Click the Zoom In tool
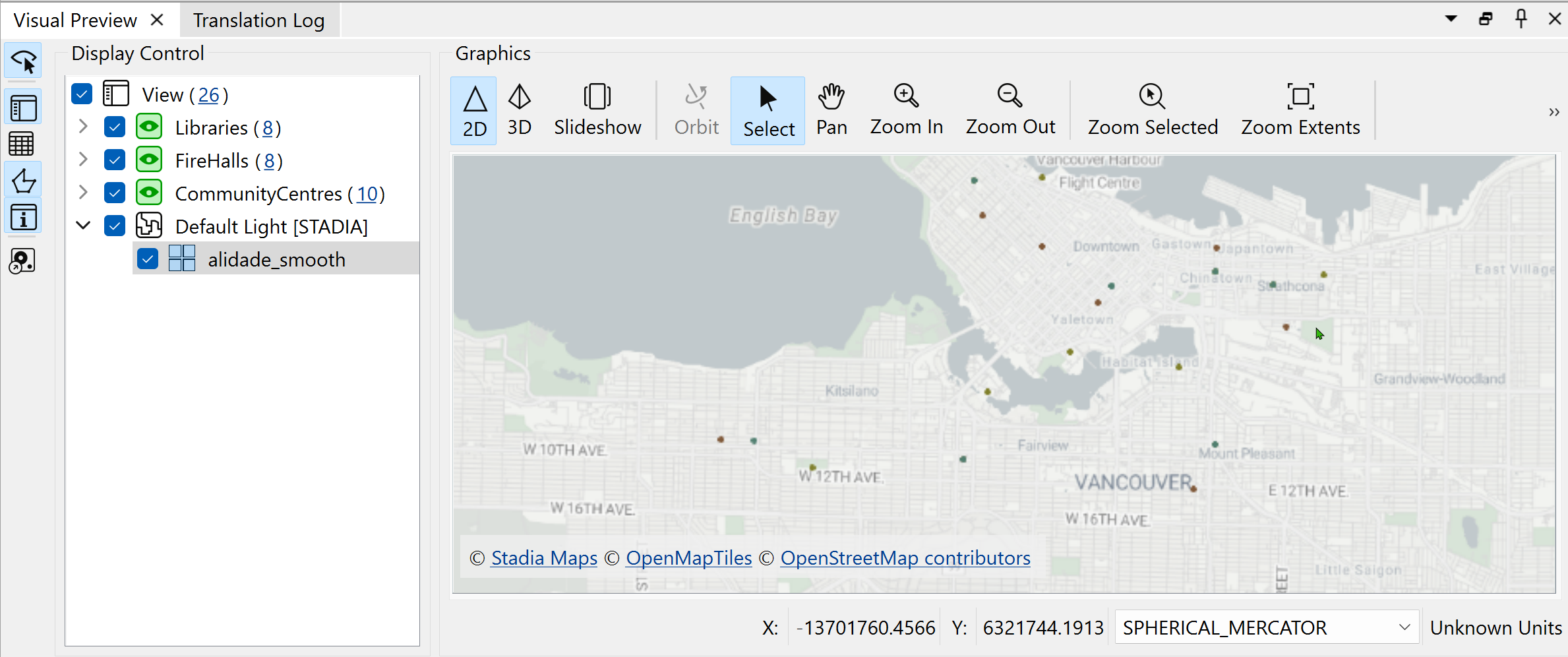 click(x=907, y=111)
